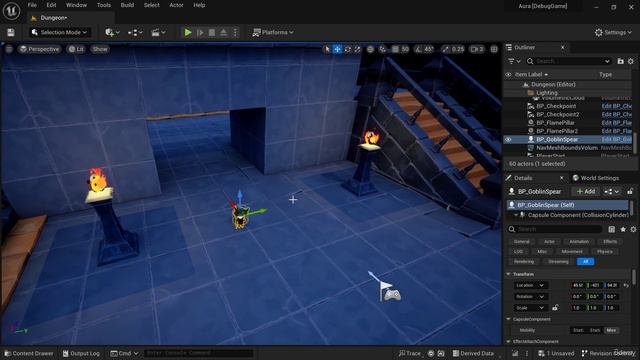
Task: Change grid snap value 50
Action: click(x=405, y=49)
